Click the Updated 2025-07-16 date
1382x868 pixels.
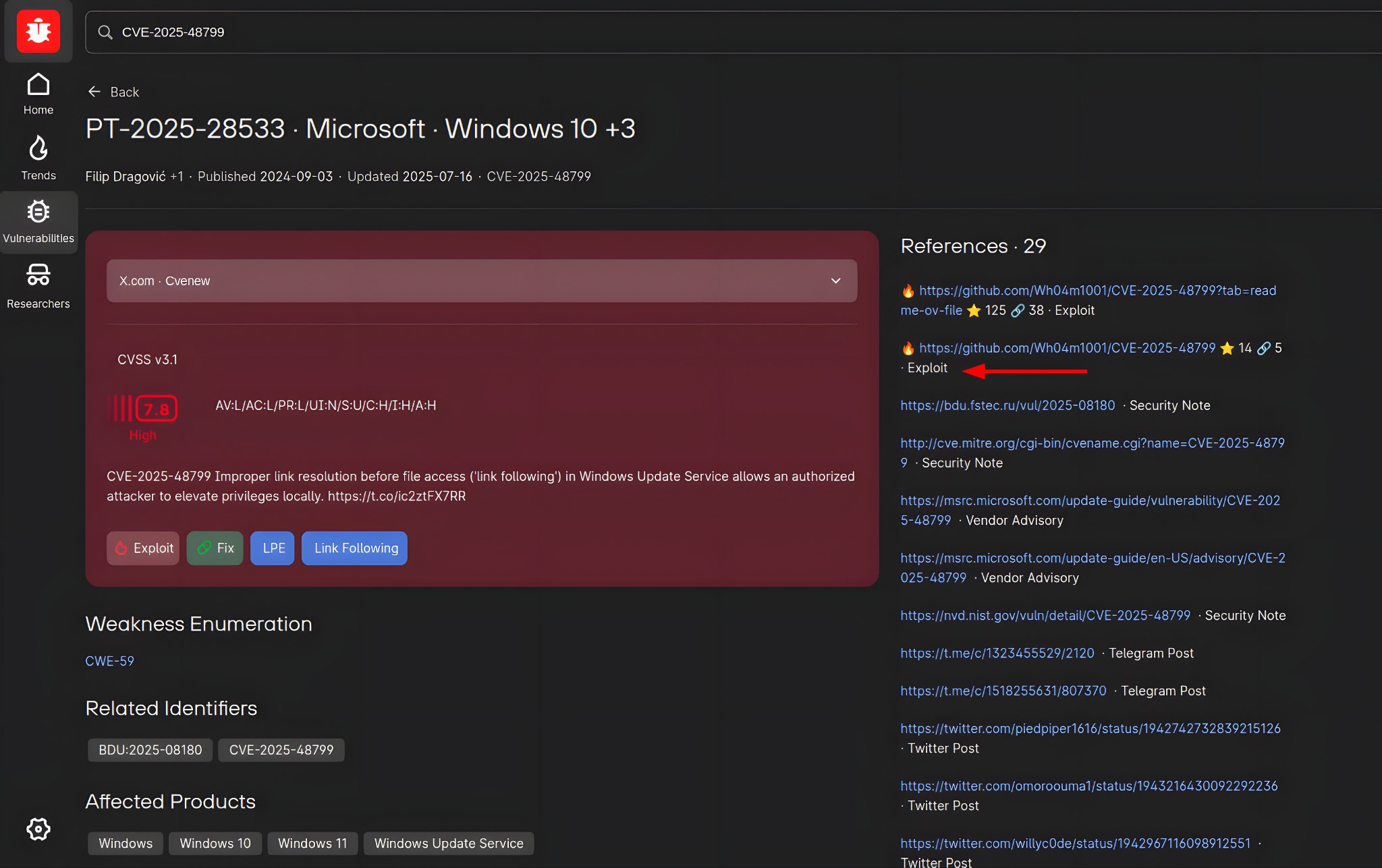click(410, 177)
